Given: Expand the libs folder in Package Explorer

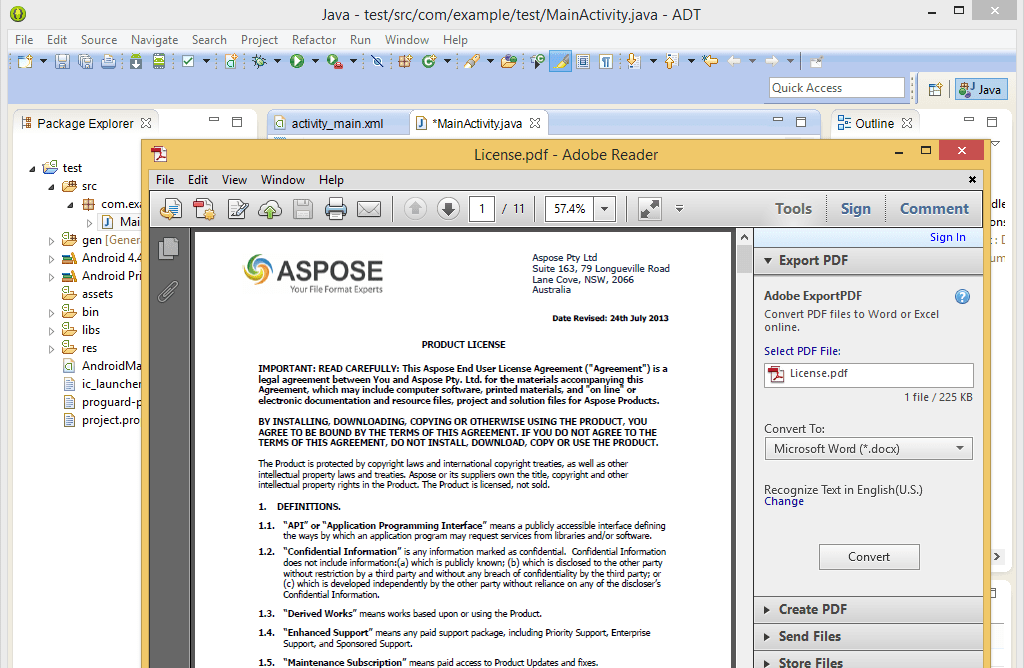Looking at the screenshot, I should (52, 331).
